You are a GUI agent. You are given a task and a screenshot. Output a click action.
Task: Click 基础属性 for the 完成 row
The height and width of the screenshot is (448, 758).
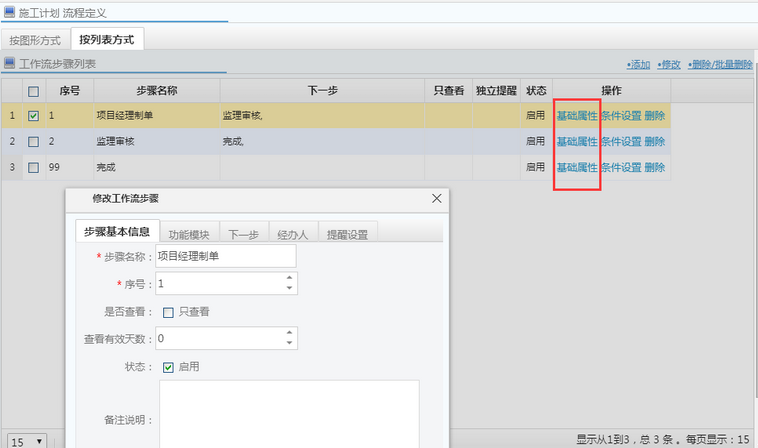pyautogui.click(x=576, y=167)
